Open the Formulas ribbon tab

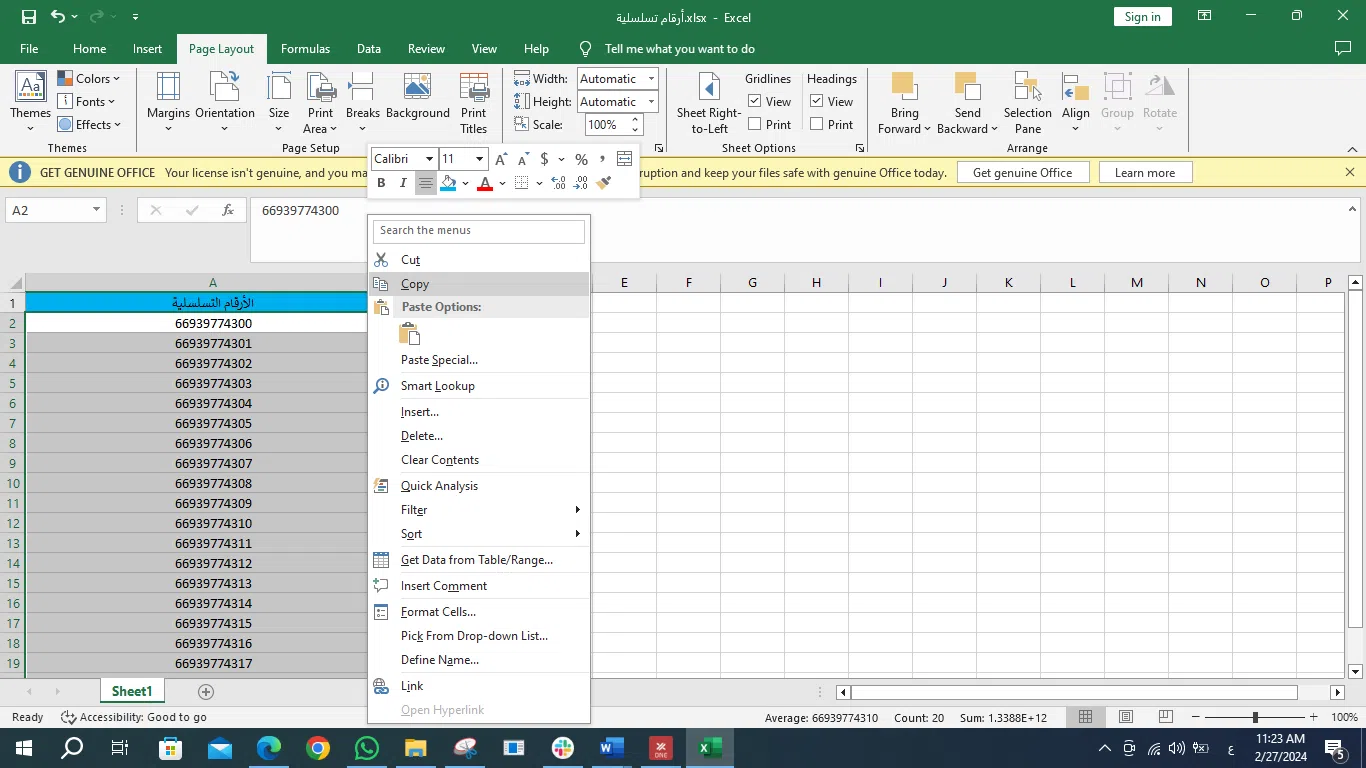[305, 49]
